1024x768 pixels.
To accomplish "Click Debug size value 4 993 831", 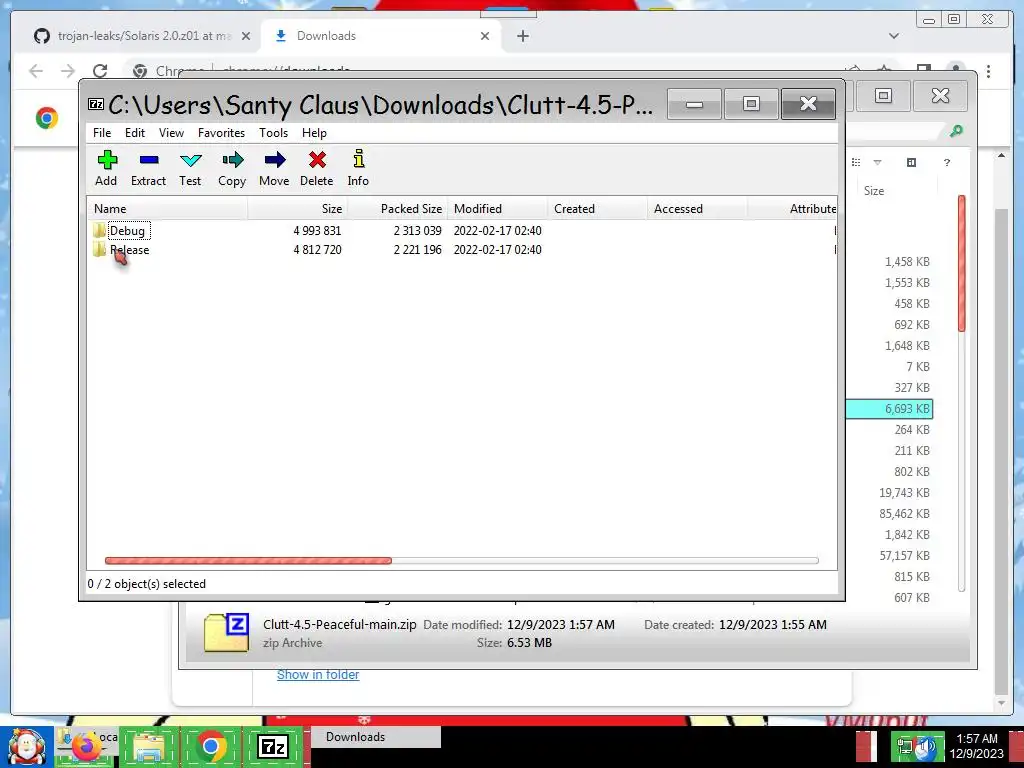I will (317, 231).
